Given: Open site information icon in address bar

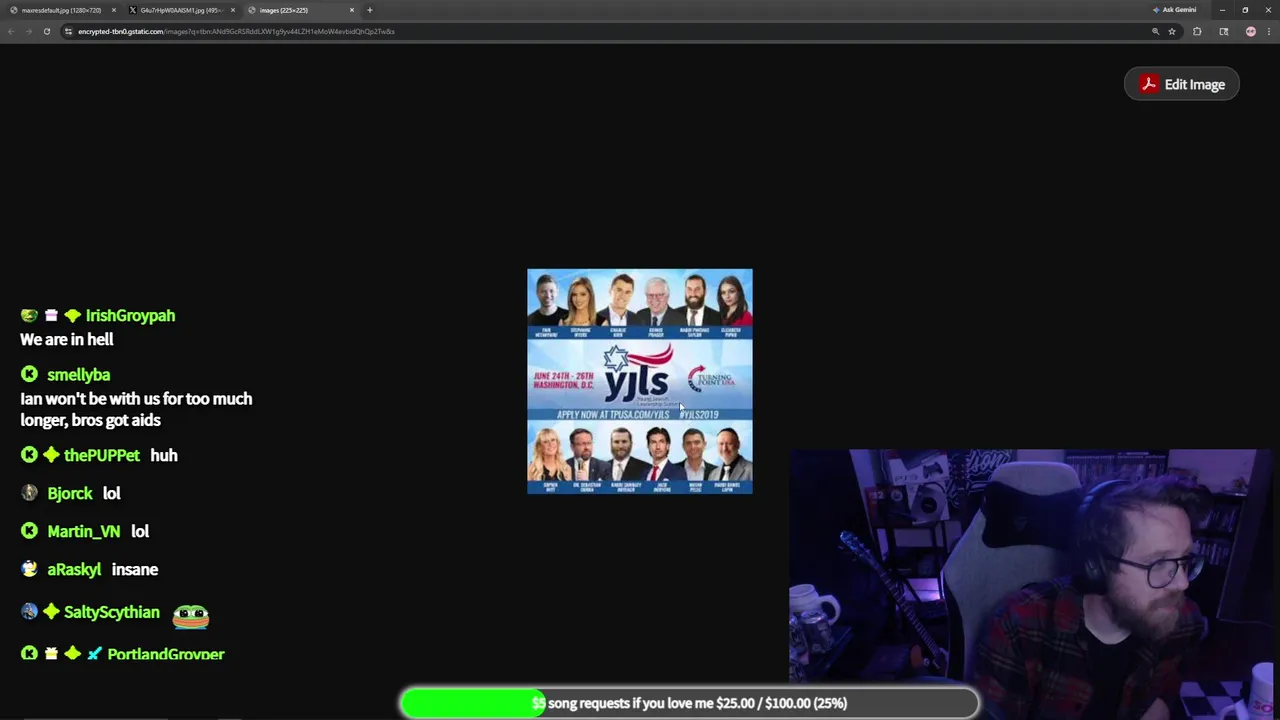Looking at the screenshot, I should click(68, 31).
